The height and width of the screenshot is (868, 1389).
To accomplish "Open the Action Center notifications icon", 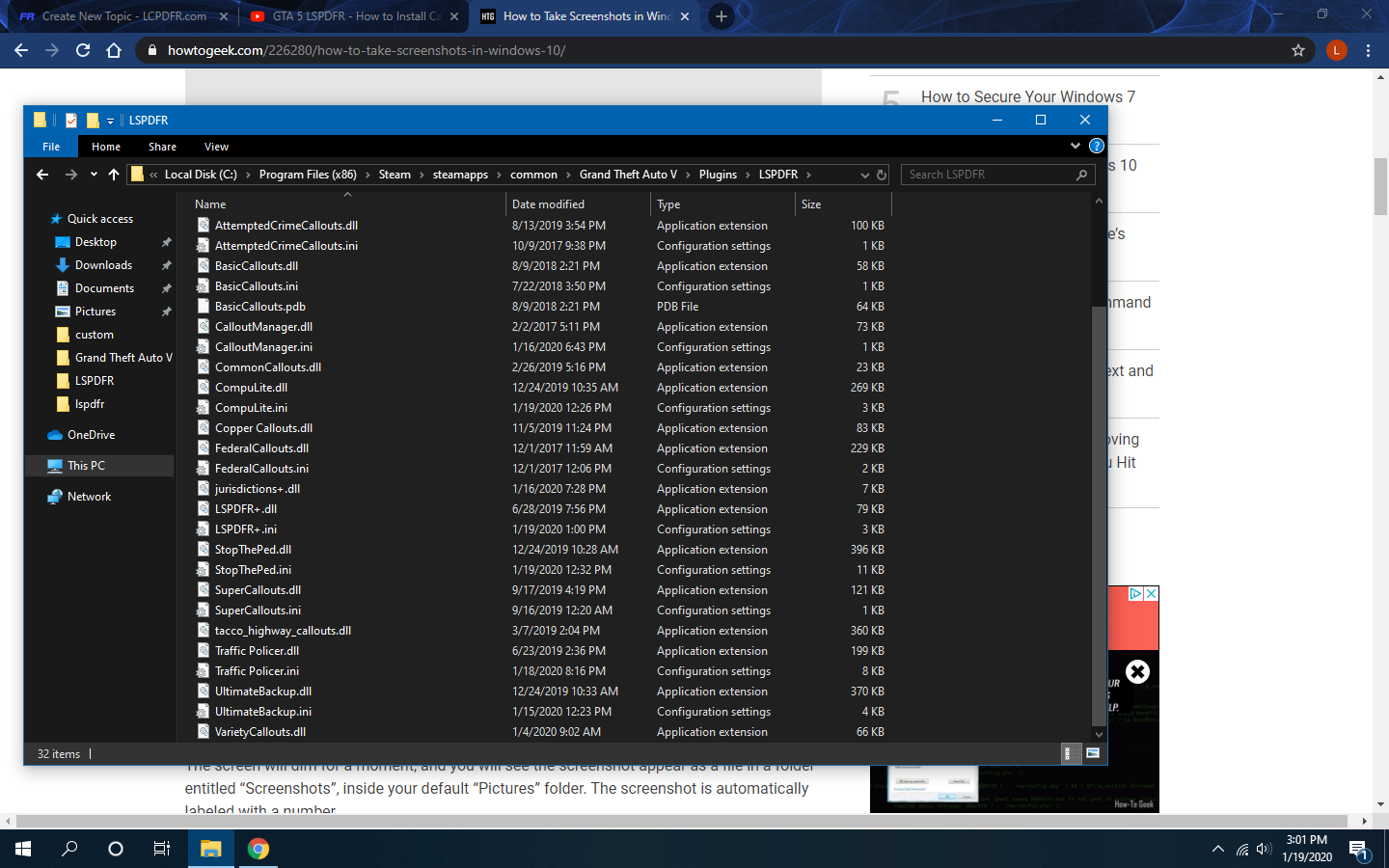I will 1359,849.
